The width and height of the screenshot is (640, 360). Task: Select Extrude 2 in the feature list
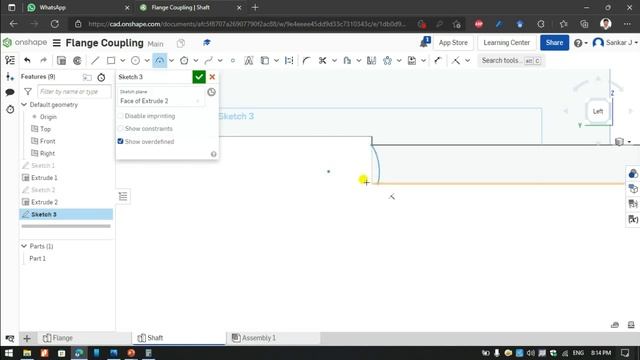pos(44,202)
